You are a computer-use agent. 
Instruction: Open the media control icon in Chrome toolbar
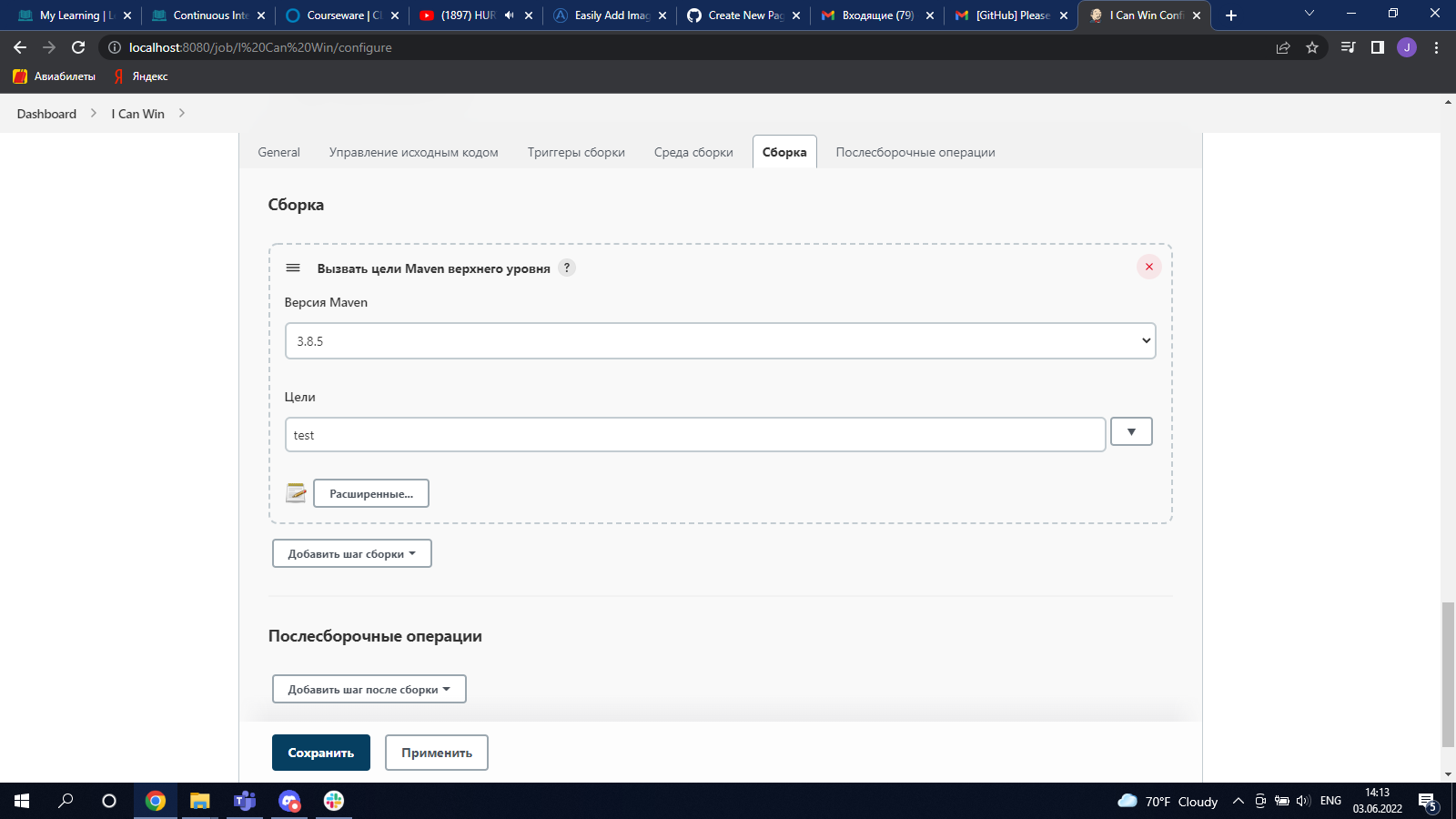1349,47
